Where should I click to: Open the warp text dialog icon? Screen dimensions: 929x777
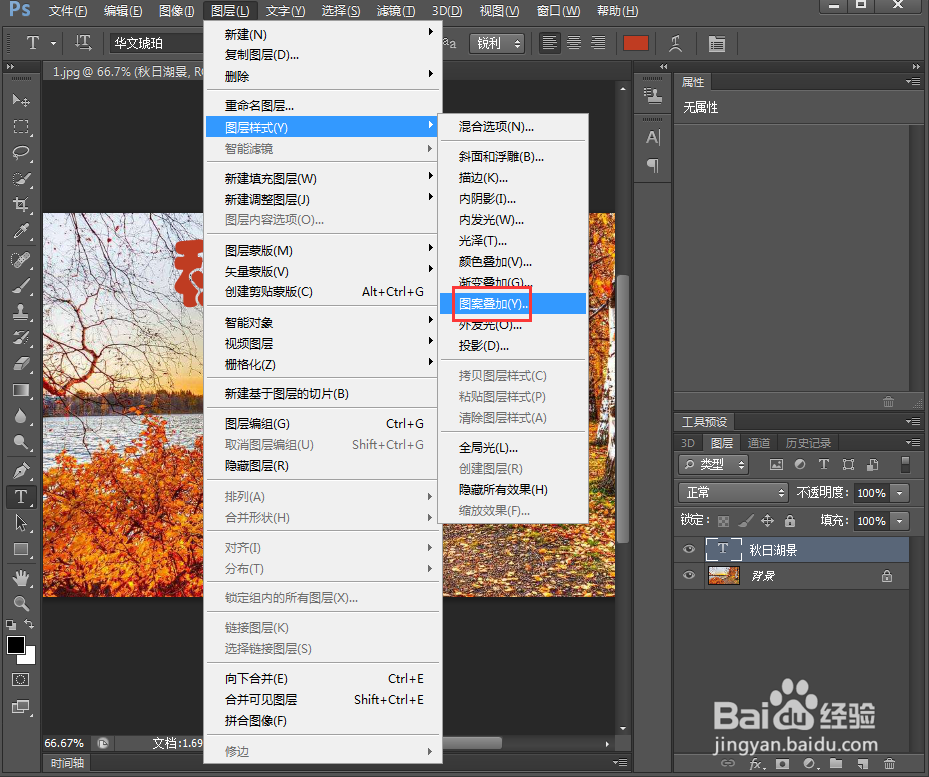click(x=677, y=42)
